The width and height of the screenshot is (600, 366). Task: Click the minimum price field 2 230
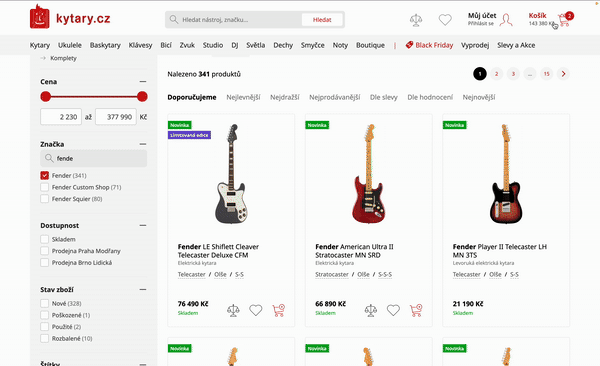point(61,117)
